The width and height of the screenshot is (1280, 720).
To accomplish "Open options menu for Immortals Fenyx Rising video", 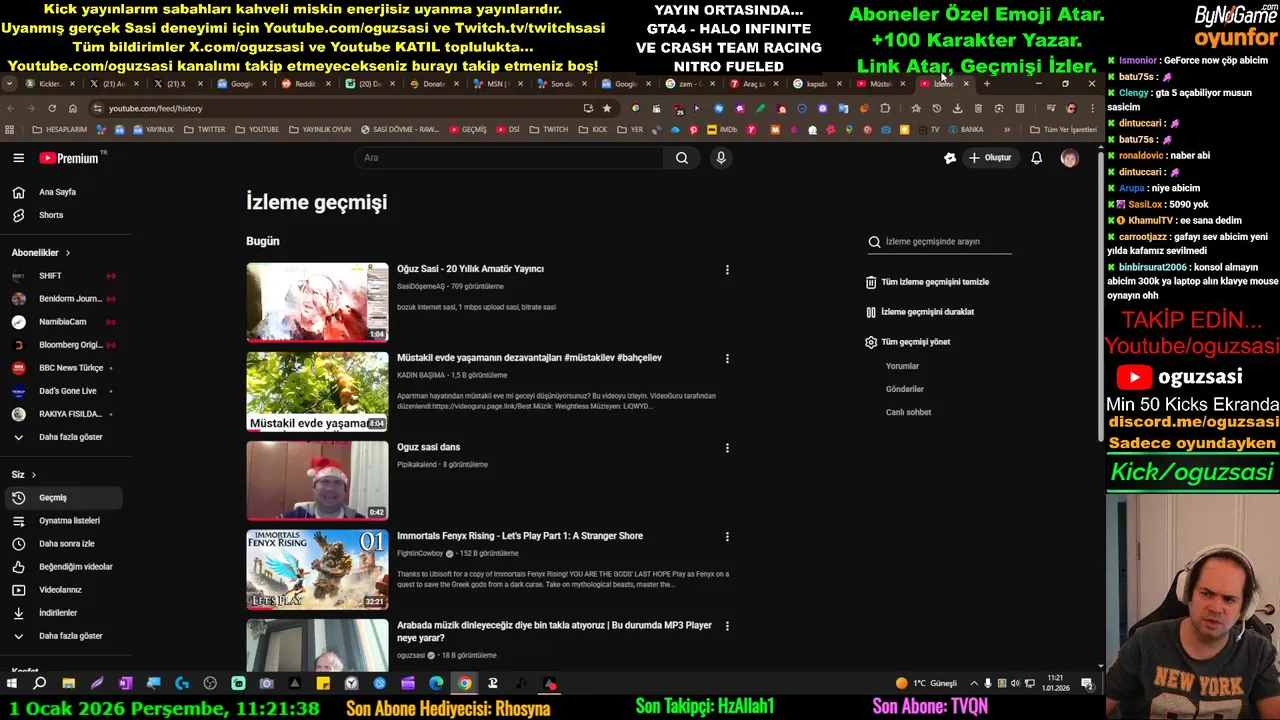I will pos(727,537).
